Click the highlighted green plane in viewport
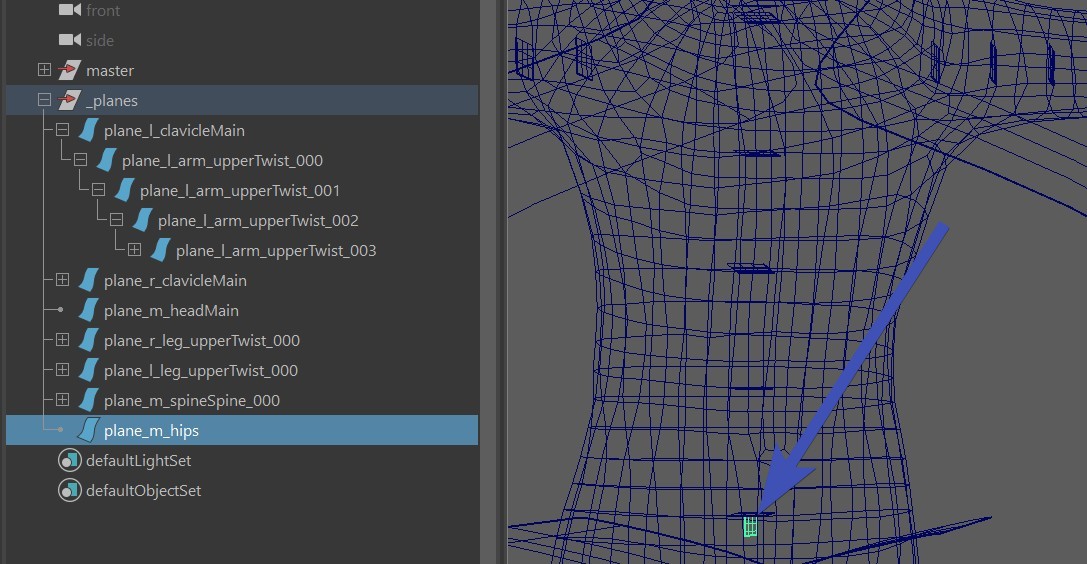1087x564 pixels. click(x=750, y=527)
